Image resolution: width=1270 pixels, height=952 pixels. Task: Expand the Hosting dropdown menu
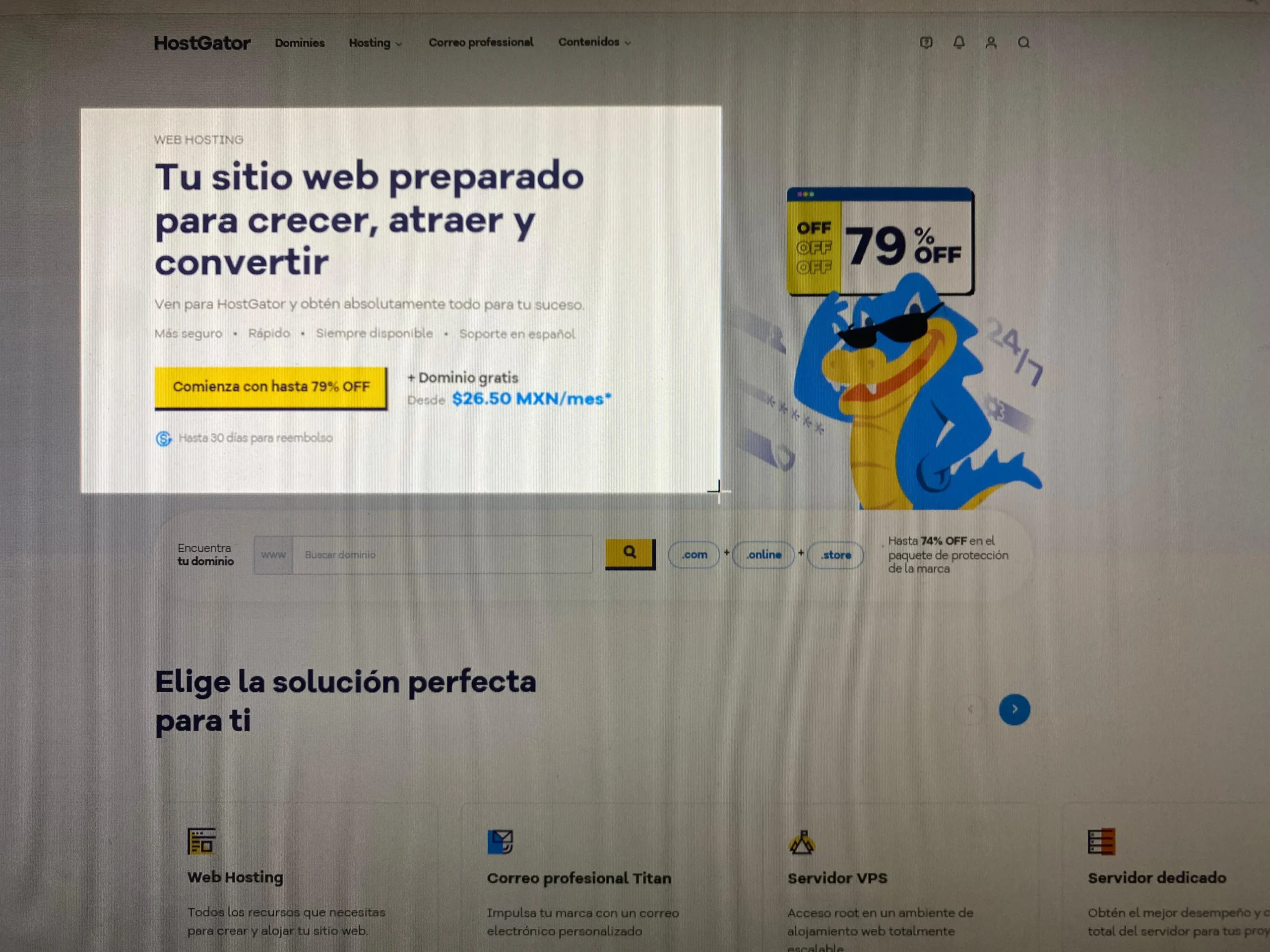[373, 42]
